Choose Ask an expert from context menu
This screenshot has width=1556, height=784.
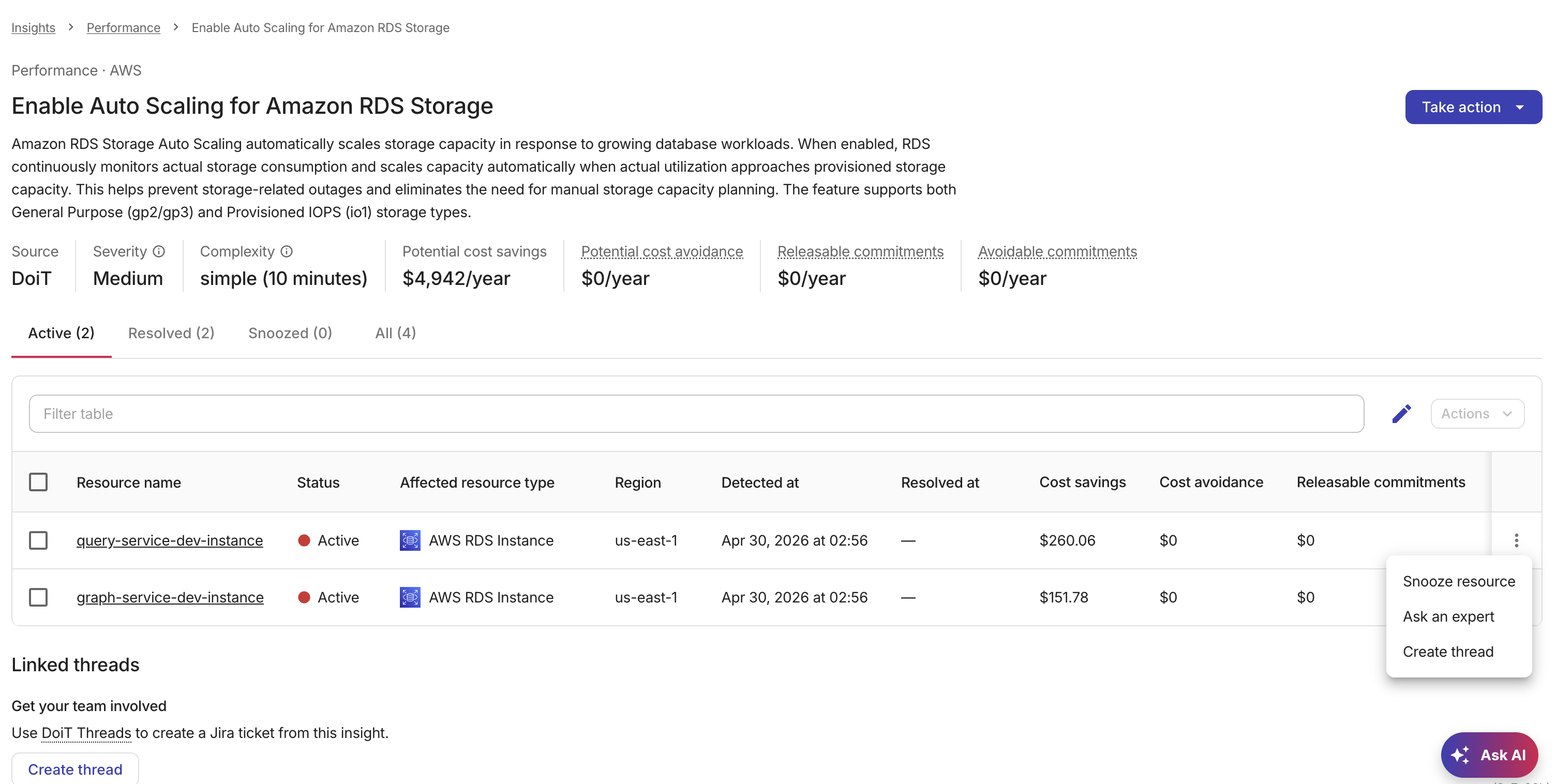click(x=1459, y=616)
